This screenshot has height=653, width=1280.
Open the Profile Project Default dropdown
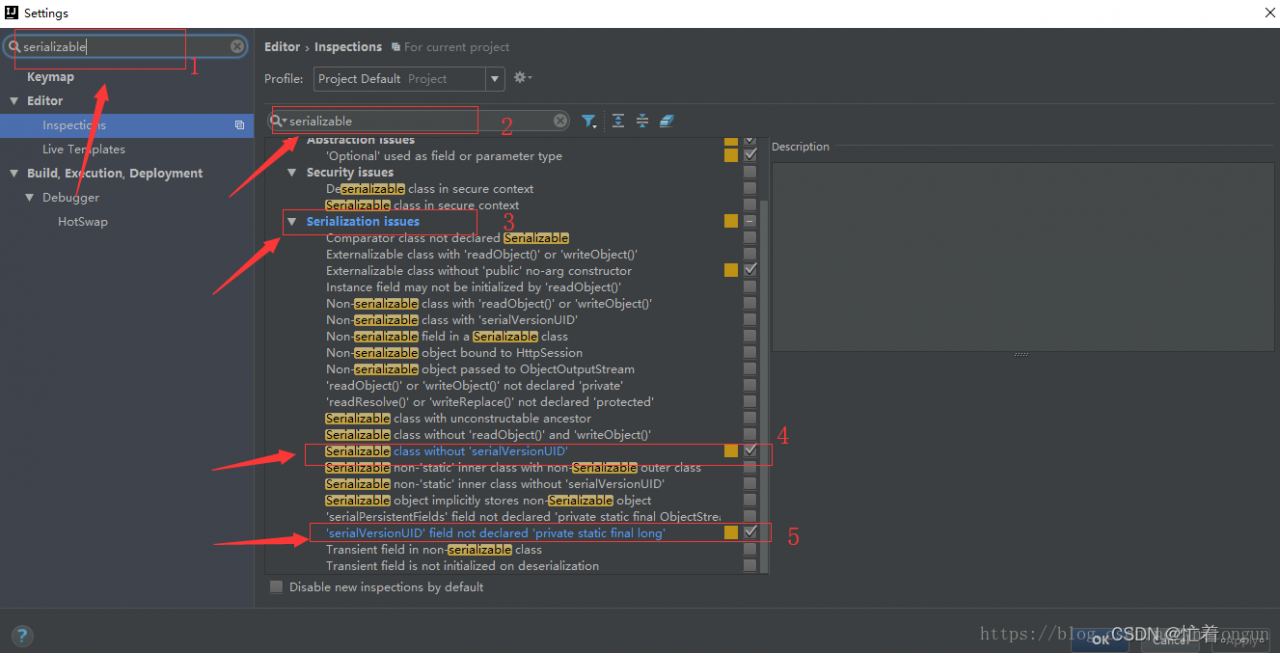click(x=409, y=78)
